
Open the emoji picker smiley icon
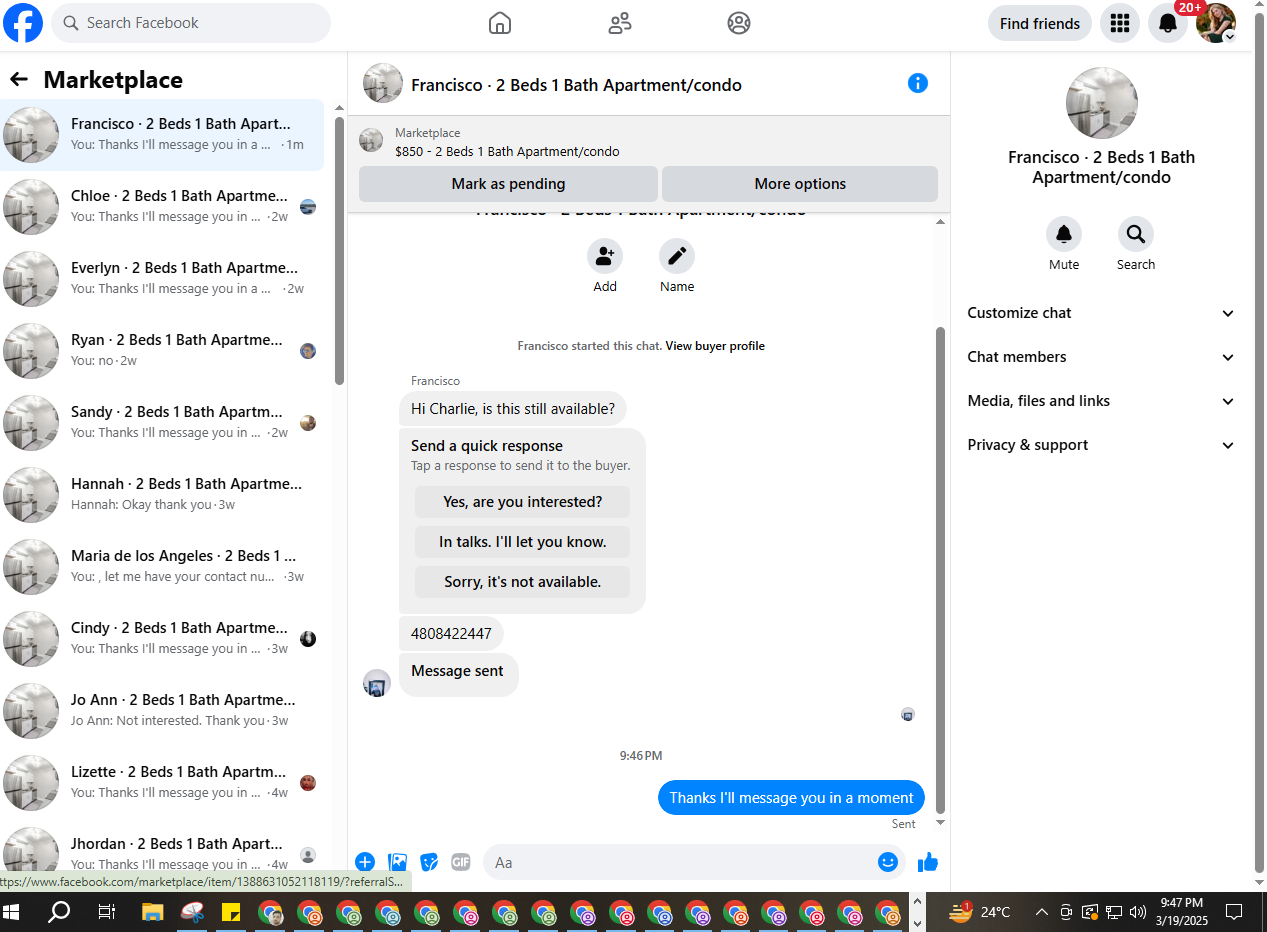point(888,862)
